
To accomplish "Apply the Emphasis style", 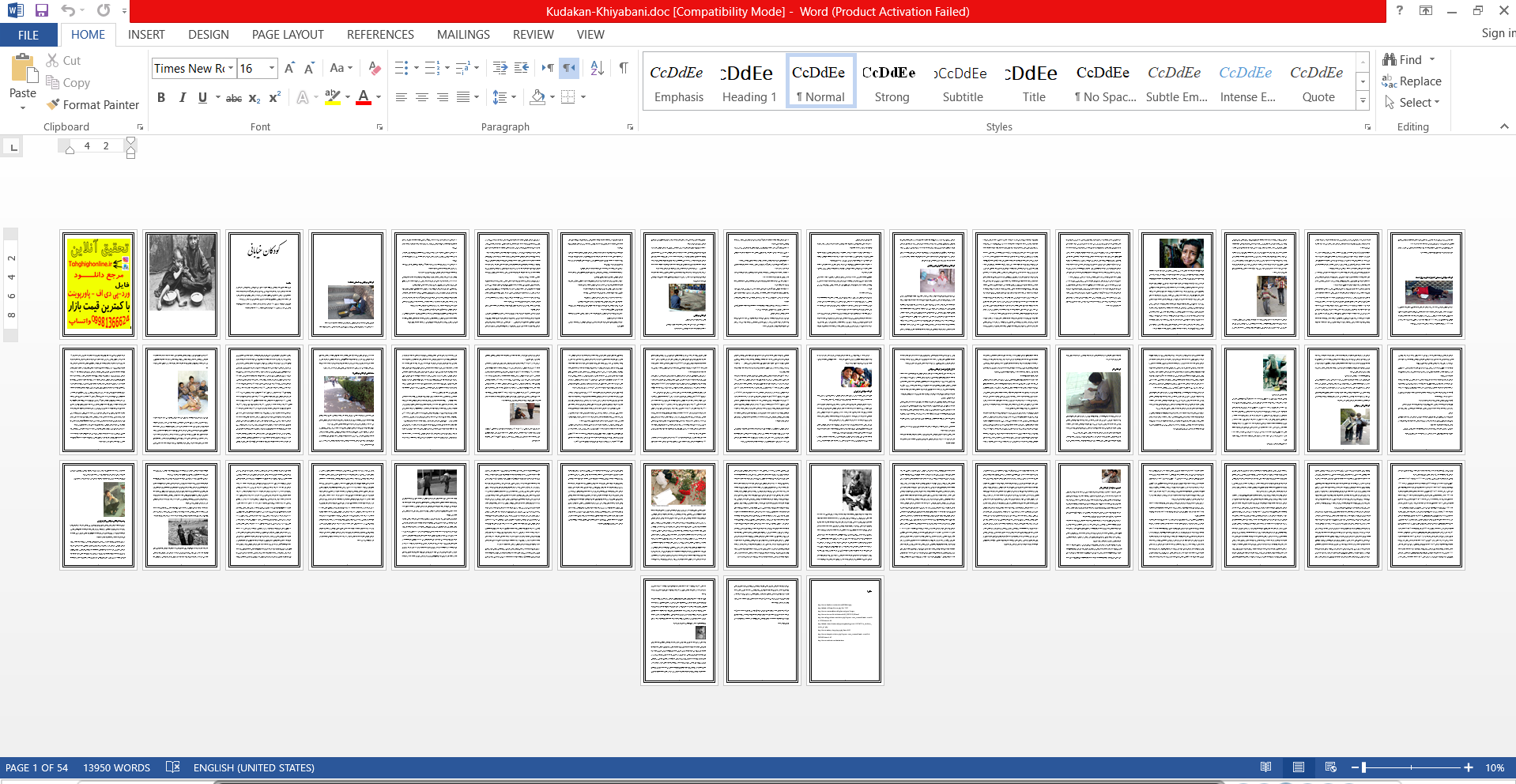I will tap(678, 82).
